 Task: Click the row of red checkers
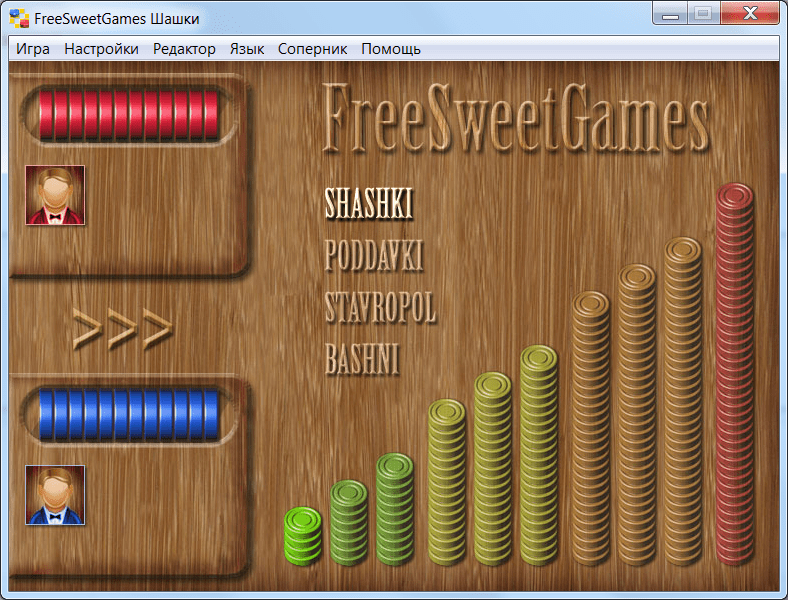click(x=129, y=115)
